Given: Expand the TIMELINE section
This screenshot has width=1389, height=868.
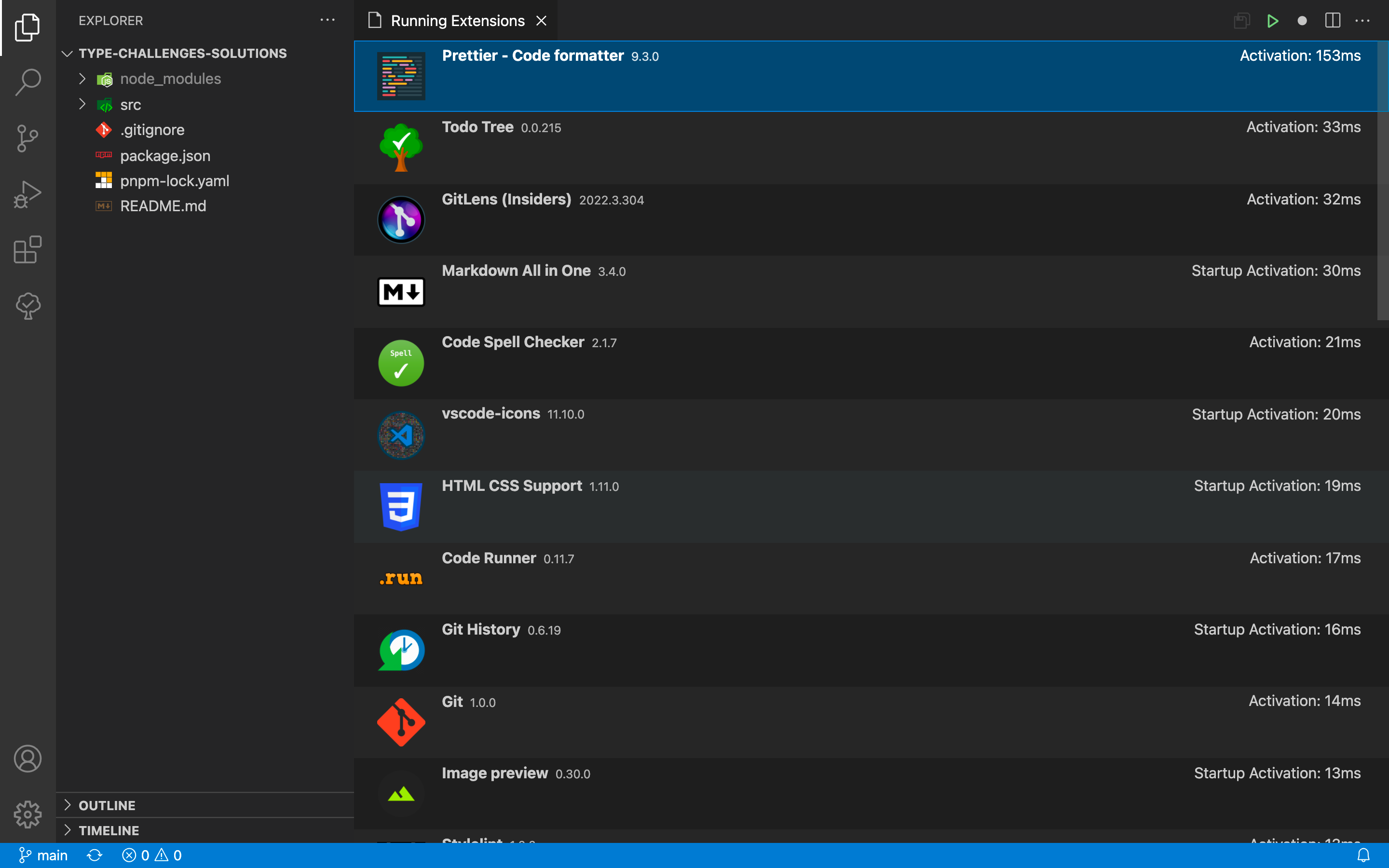Looking at the screenshot, I should [x=109, y=830].
